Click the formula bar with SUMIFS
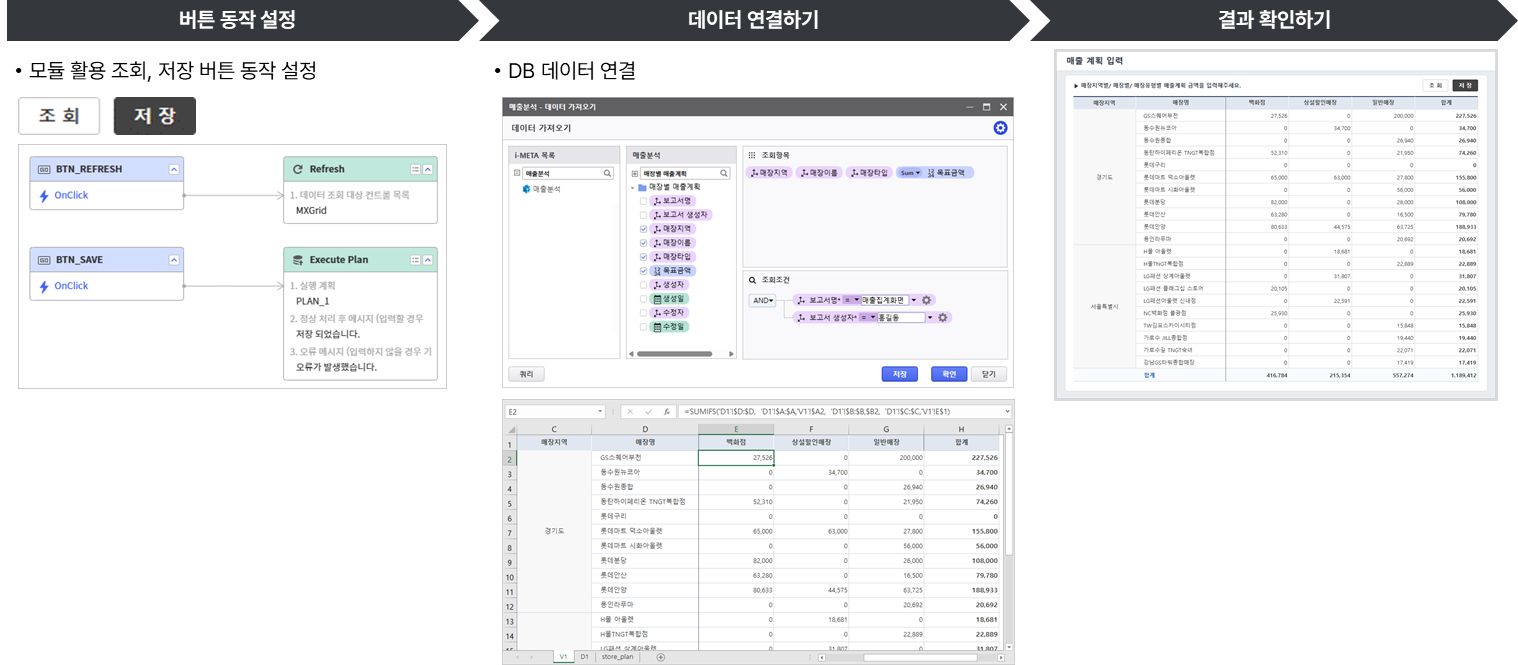Image resolution: width=1518 pixels, height=665 pixels. [x=845, y=411]
